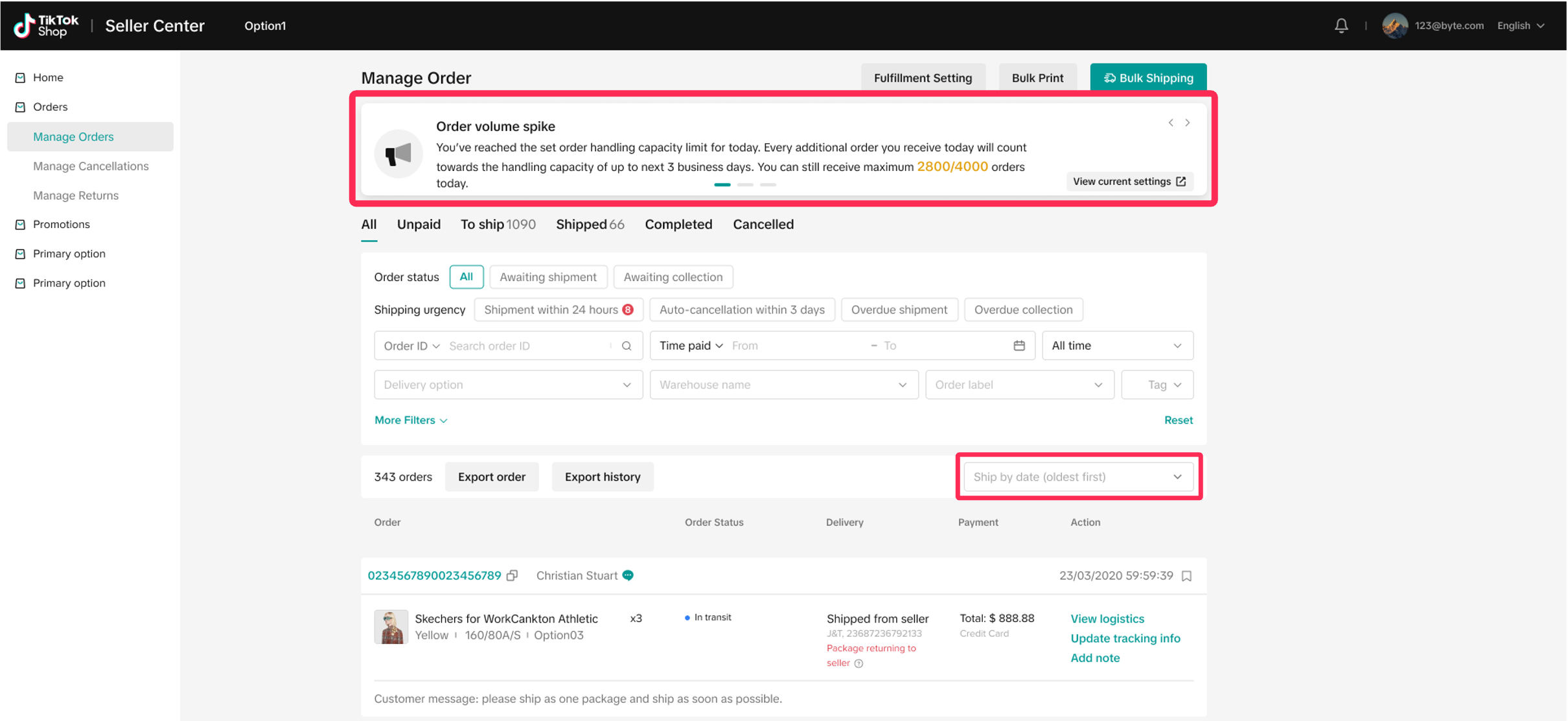Click View logistics link
The image size is (1568, 721).
pyautogui.click(x=1107, y=619)
